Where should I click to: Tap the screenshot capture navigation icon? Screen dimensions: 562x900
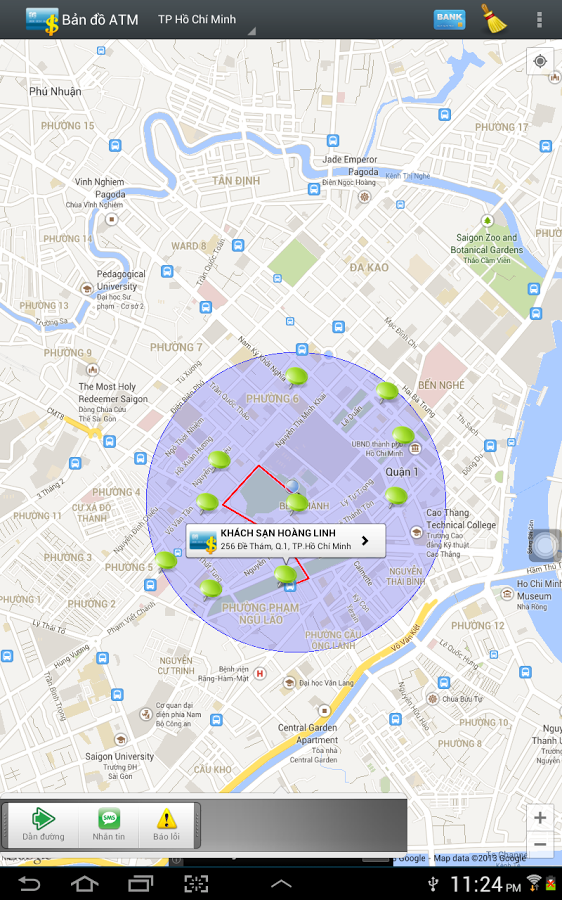pyautogui.click(x=196, y=884)
